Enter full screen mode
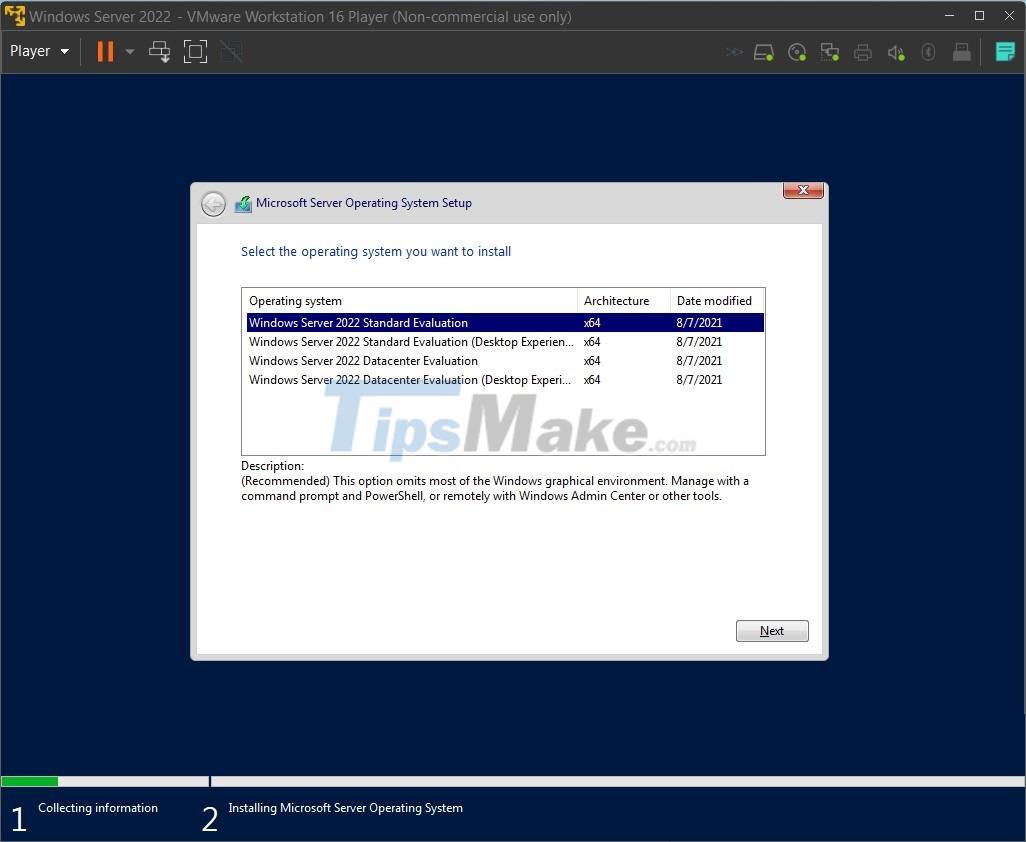The height and width of the screenshot is (842, 1026). pos(195,51)
